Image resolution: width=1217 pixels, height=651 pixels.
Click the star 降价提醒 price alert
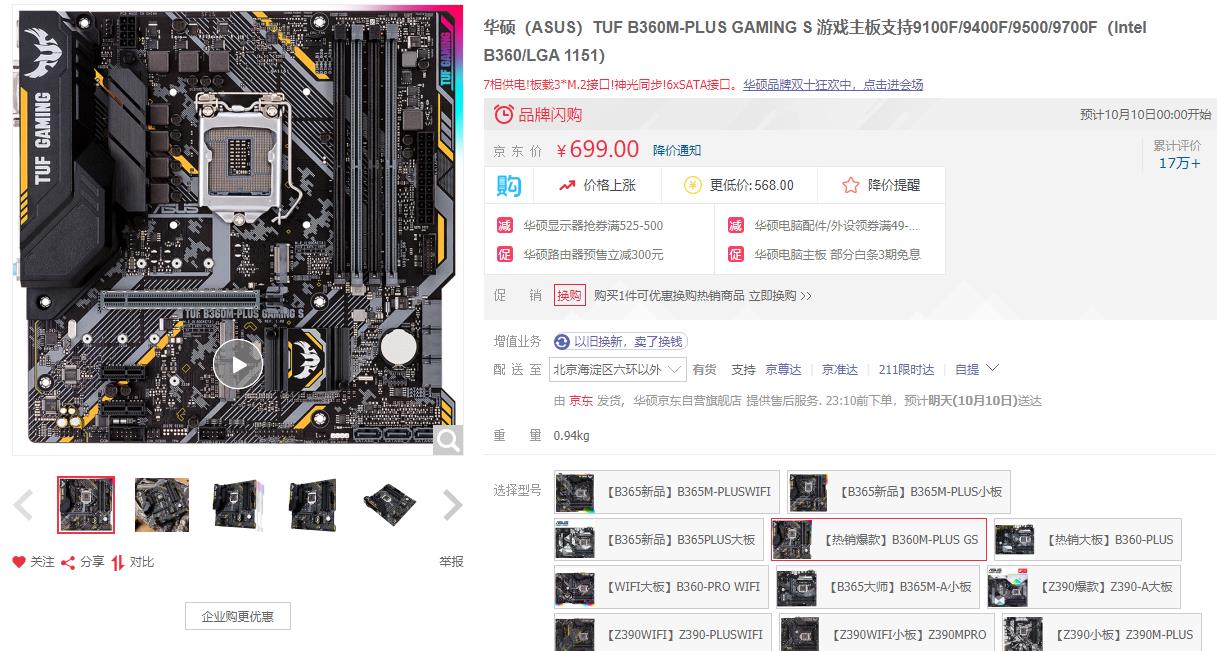click(x=851, y=185)
